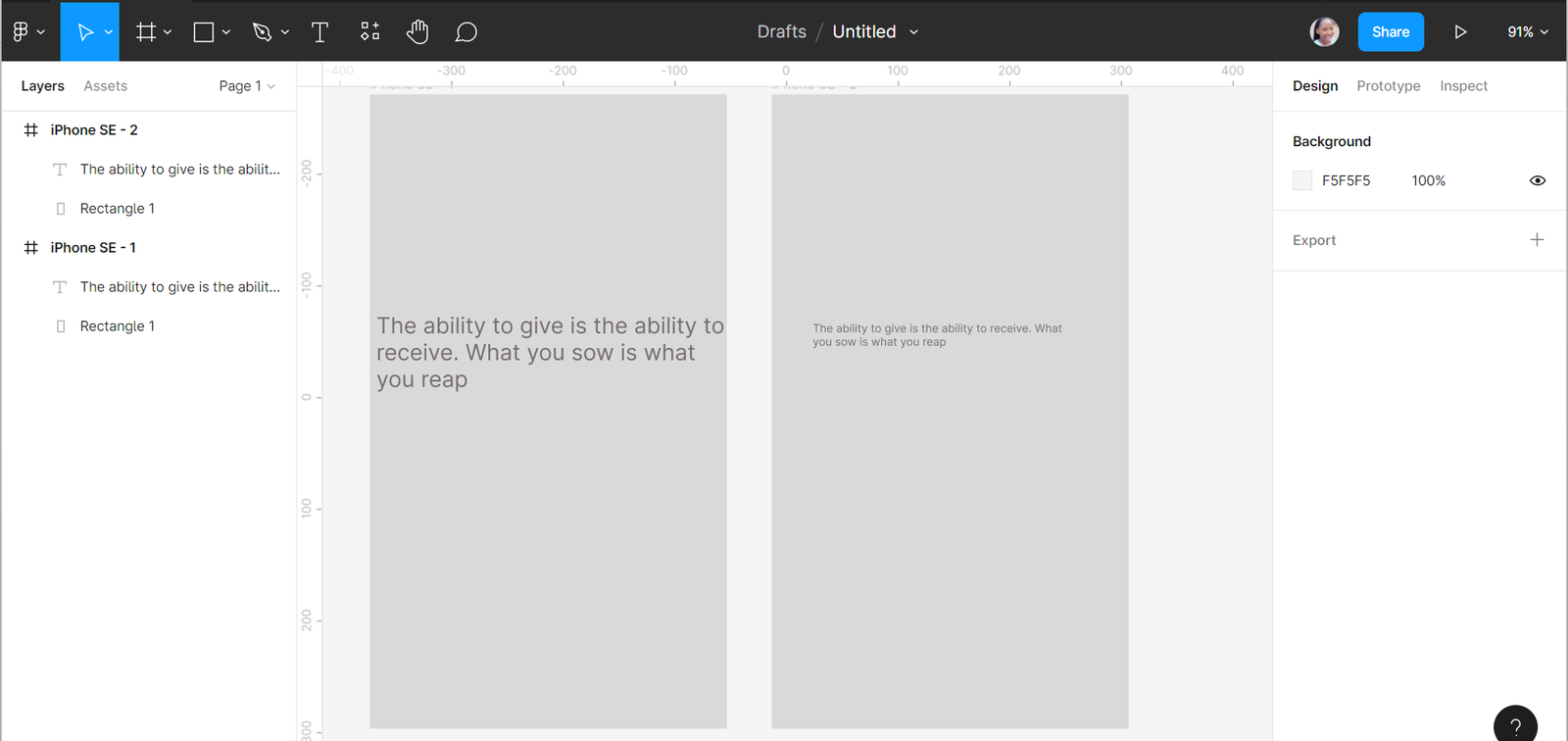Open the Resources components tool

coord(369,32)
